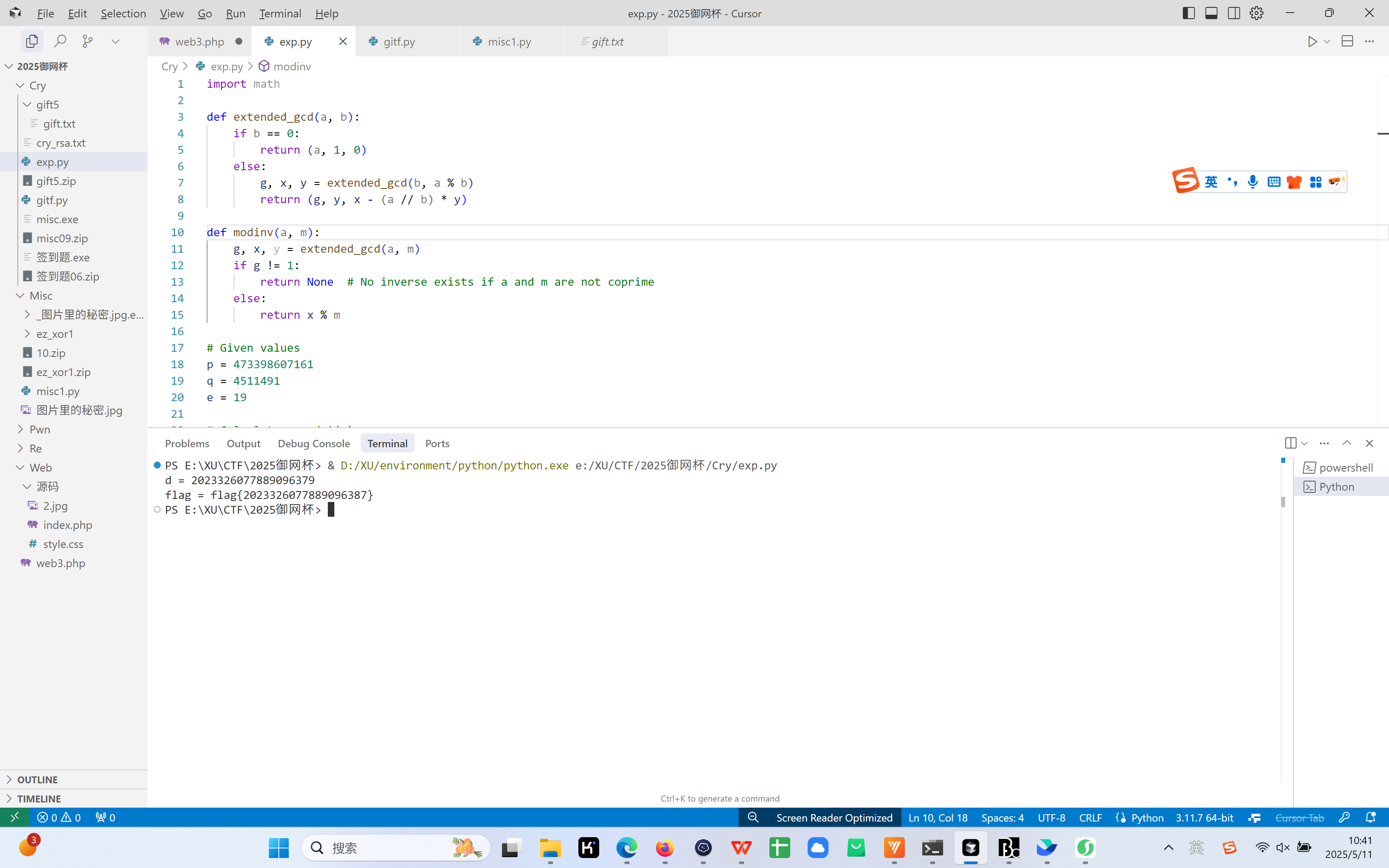Viewport: 1389px width, 868px height.
Task: Open Microsoft Edge from taskbar
Action: tap(627, 847)
